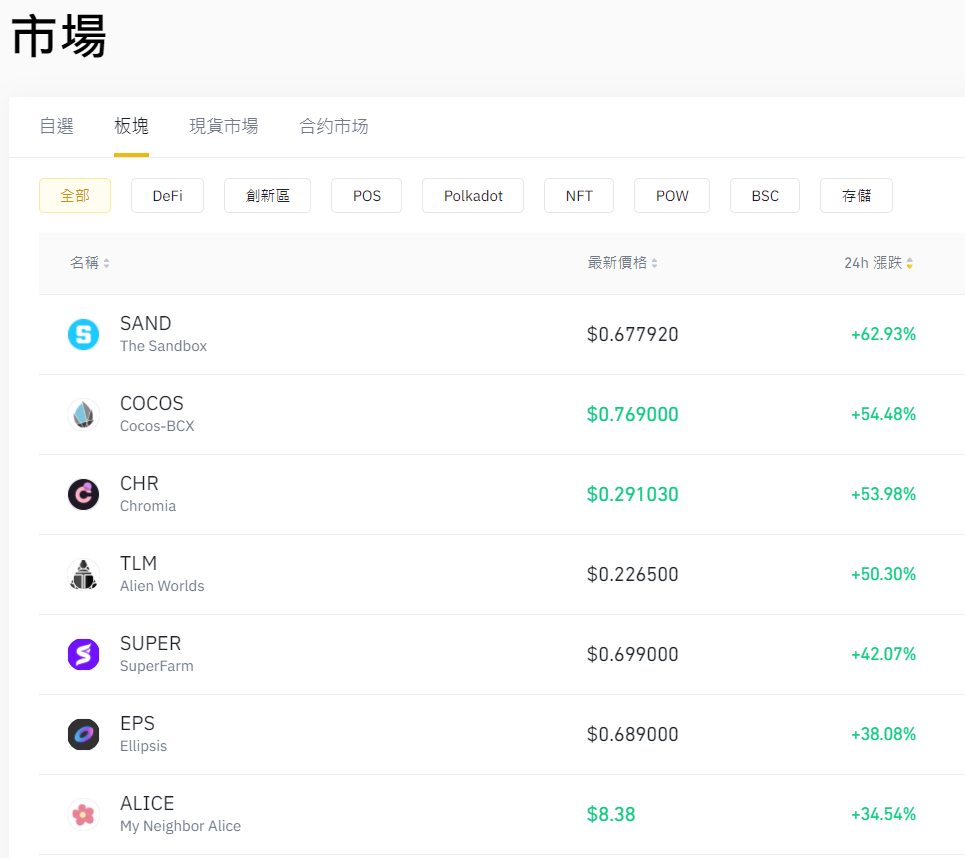Open EPS coin name text
Image resolution: width=965 pixels, height=858 pixels.
click(x=137, y=723)
